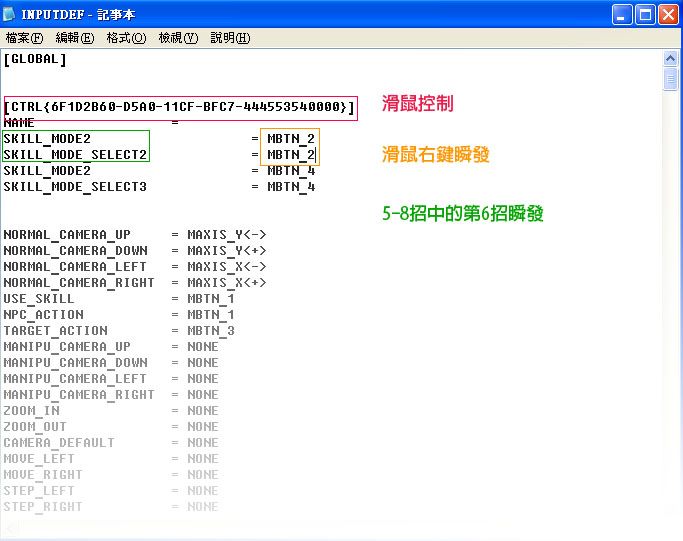The image size is (683, 541).
Task: Minimize the INPUTDEF Notepad window
Action: pos(621,15)
